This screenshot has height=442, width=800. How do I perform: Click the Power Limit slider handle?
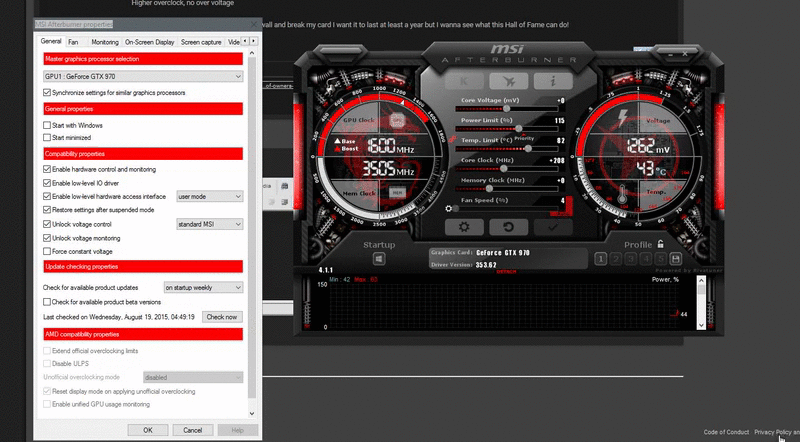coord(519,129)
